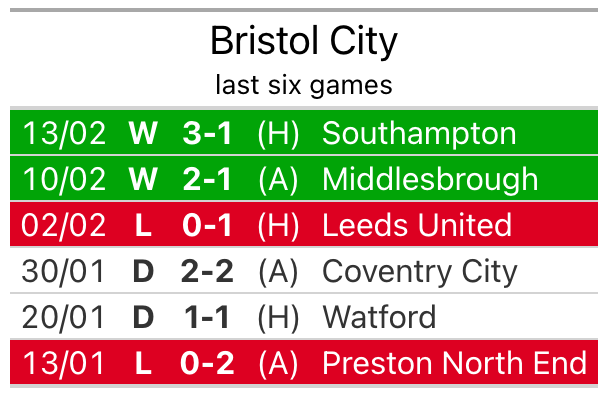
Task: Click the 2-1 score against Middlesbrough
Action: [207, 179]
